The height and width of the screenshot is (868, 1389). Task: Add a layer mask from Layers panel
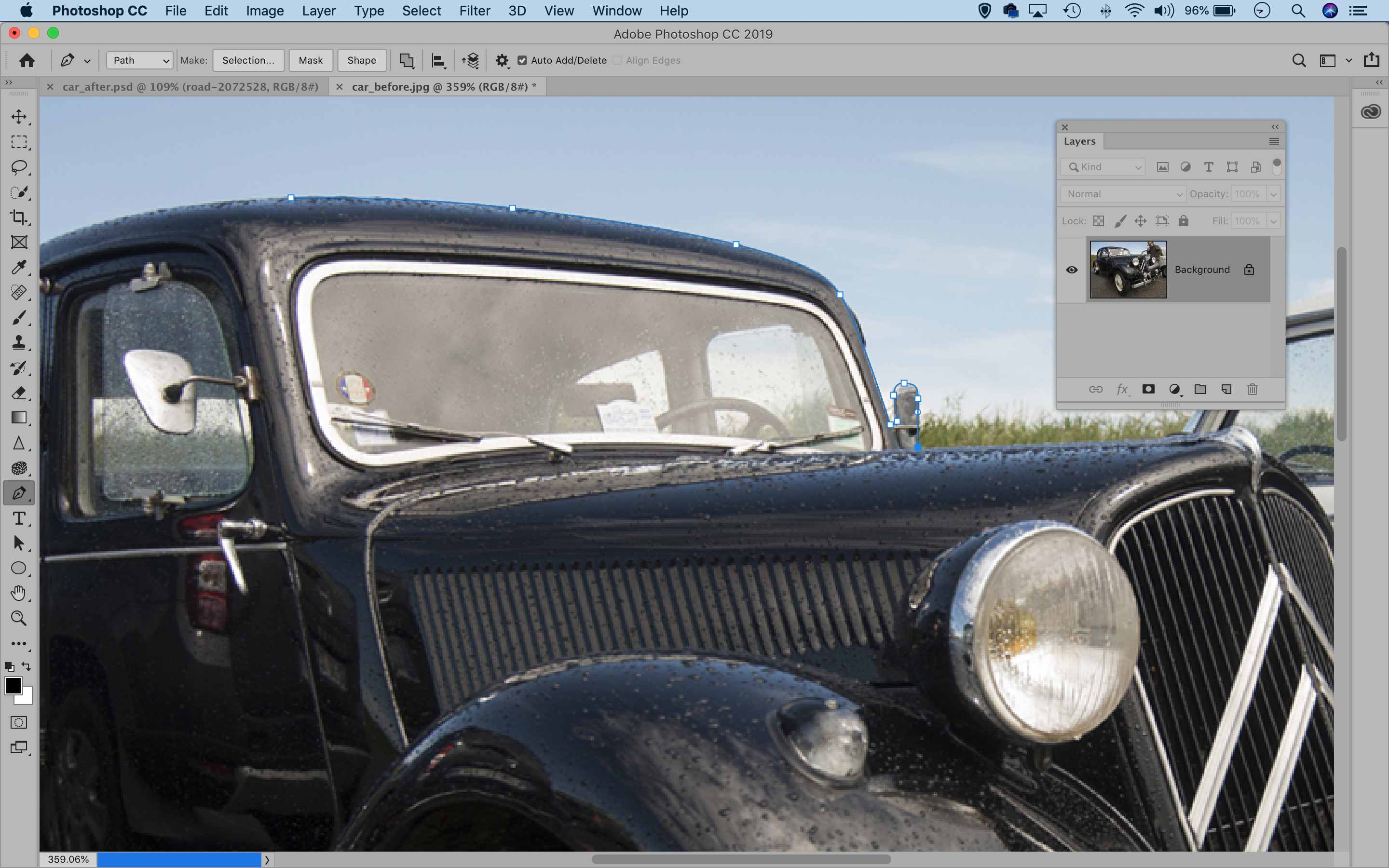[1148, 389]
